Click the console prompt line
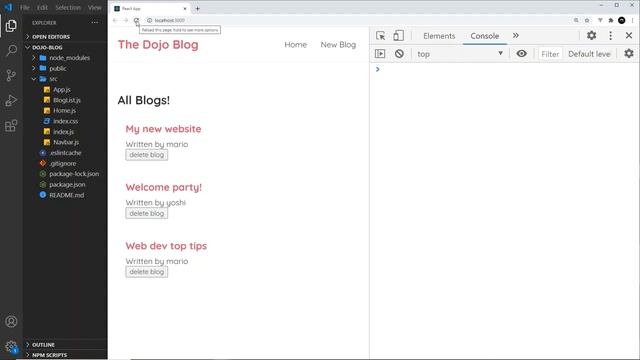640x360 pixels. [504, 69]
